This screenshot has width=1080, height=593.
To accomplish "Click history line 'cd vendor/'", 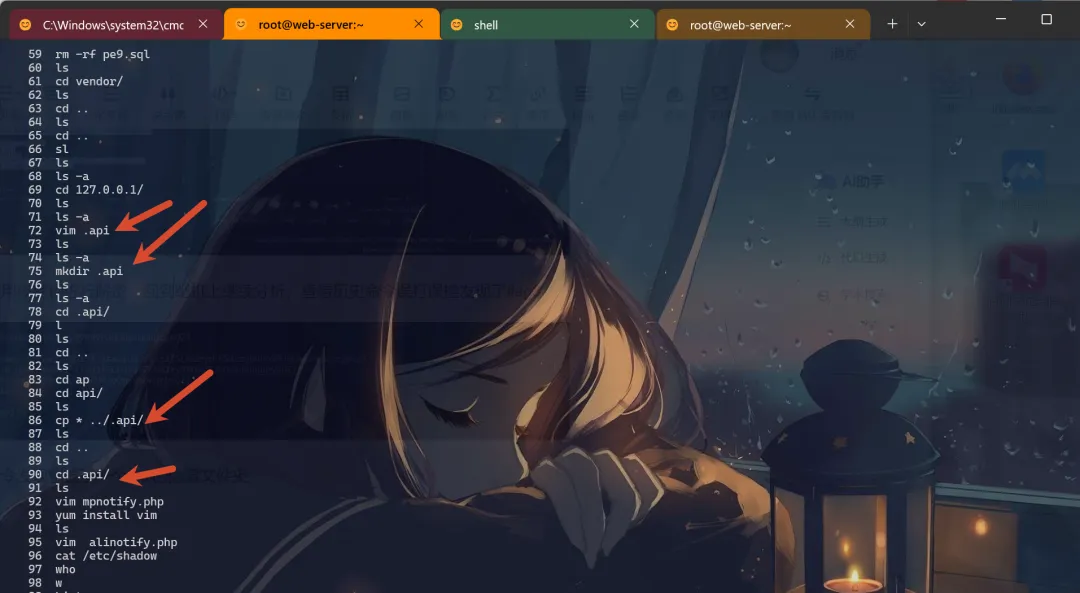I will click(x=89, y=81).
